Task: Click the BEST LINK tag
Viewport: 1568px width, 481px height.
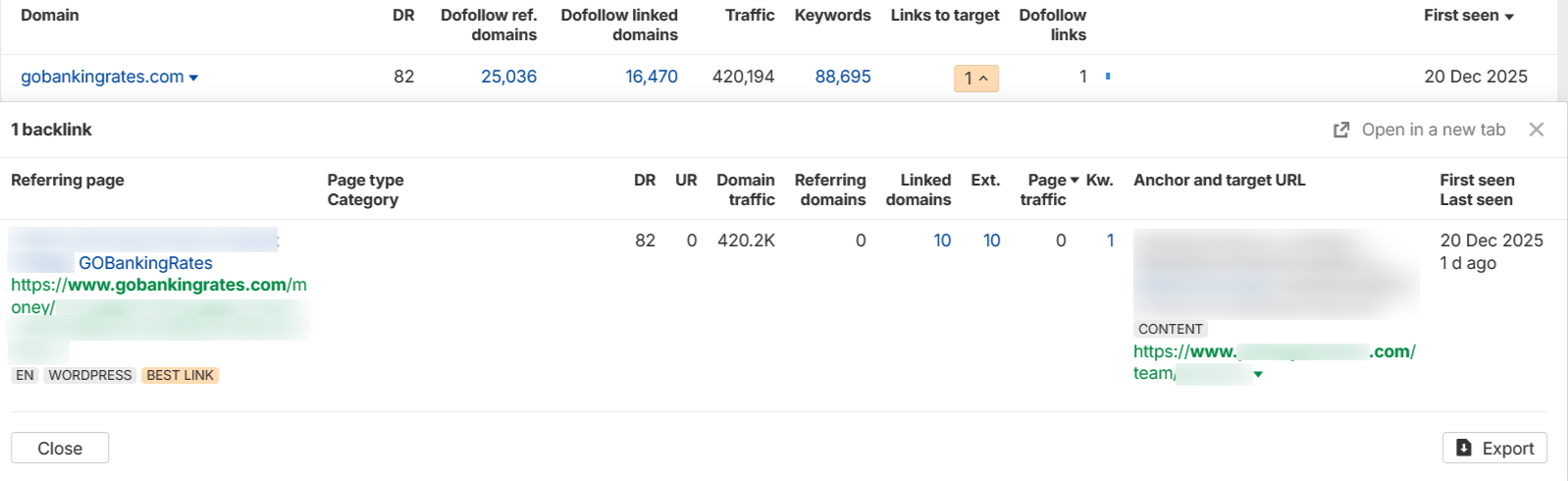Action: (x=181, y=375)
